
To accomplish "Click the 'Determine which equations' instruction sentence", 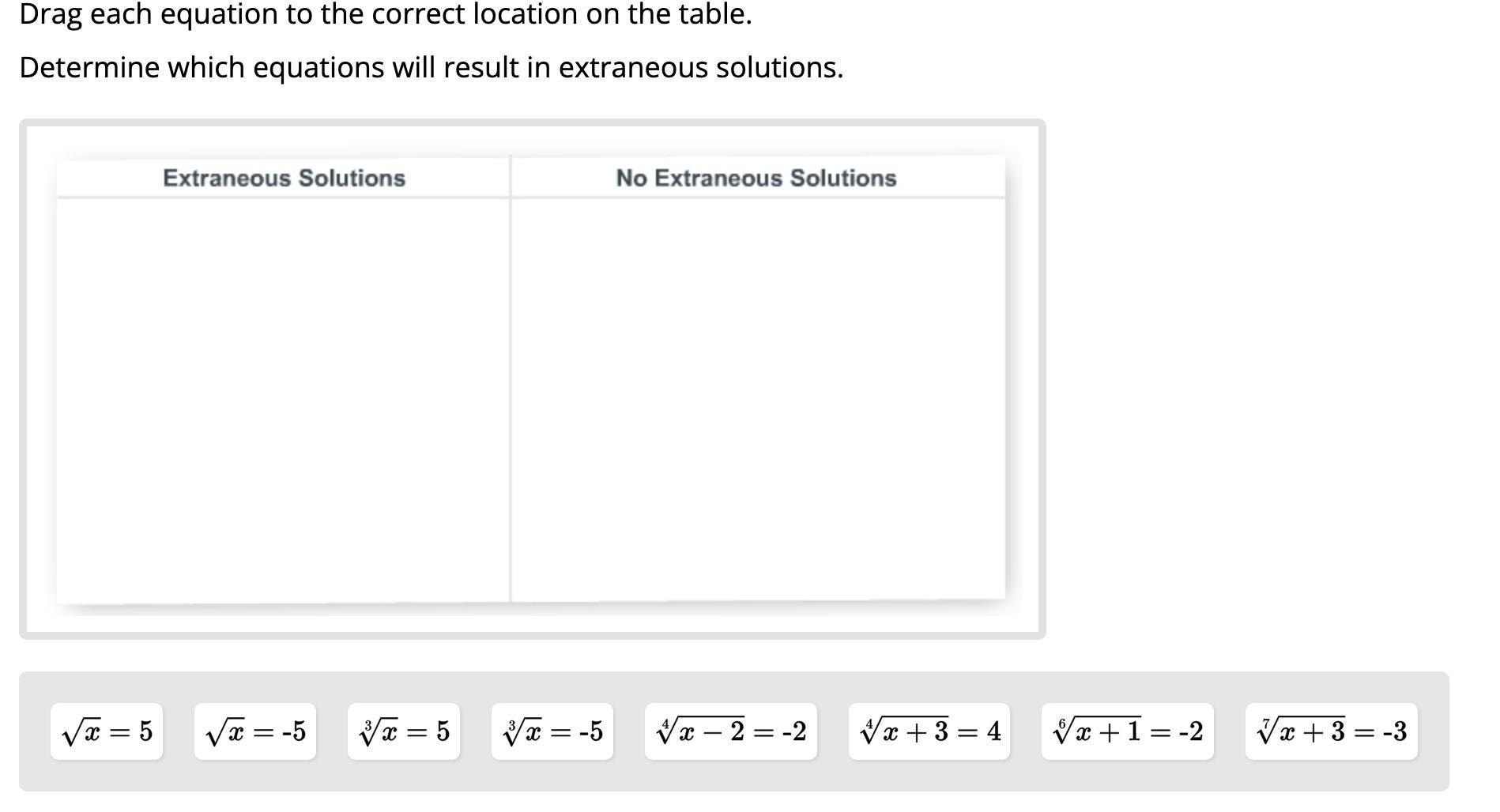I will 431,68.
